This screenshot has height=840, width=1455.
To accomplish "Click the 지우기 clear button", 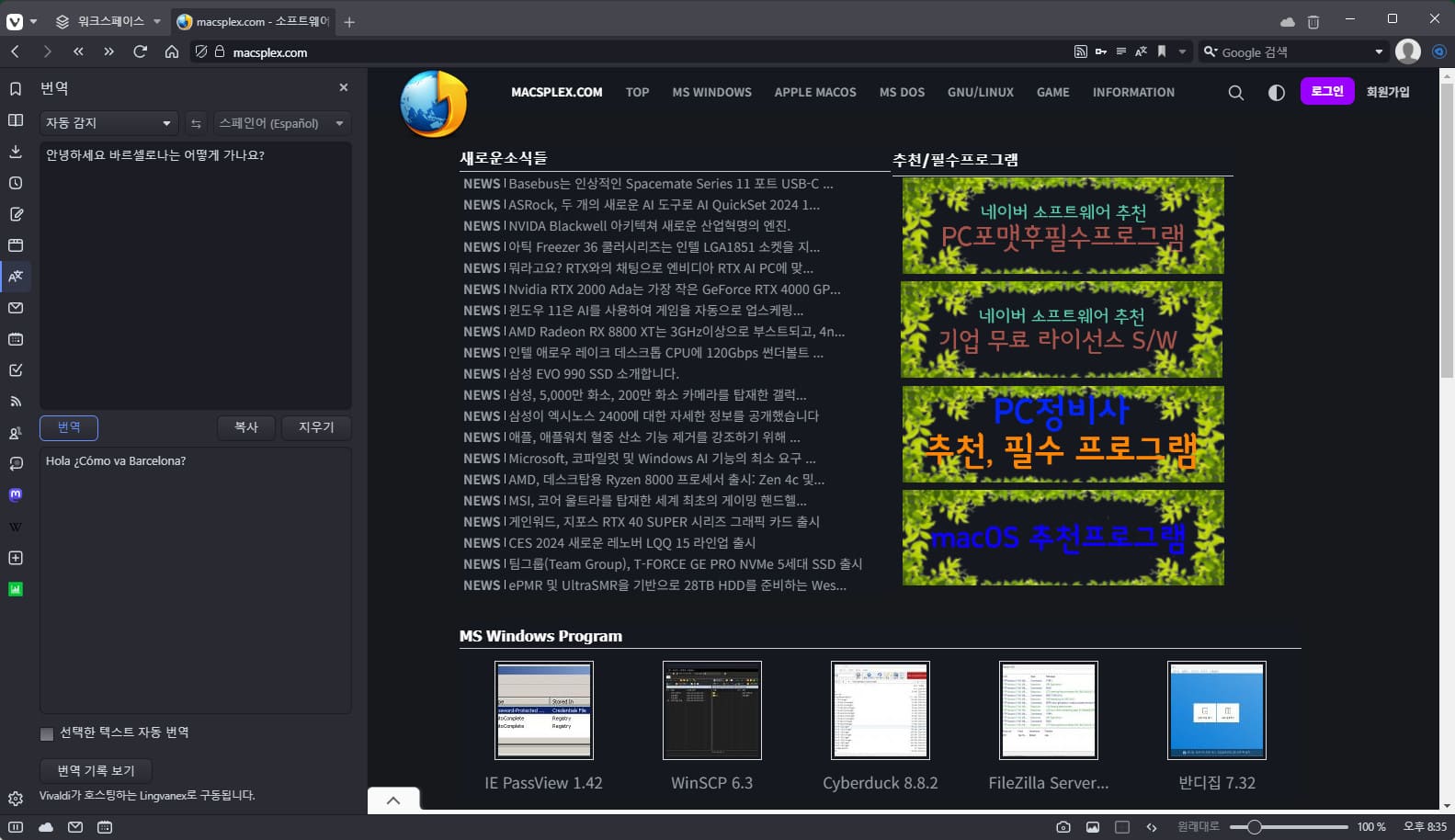I will pyautogui.click(x=316, y=427).
